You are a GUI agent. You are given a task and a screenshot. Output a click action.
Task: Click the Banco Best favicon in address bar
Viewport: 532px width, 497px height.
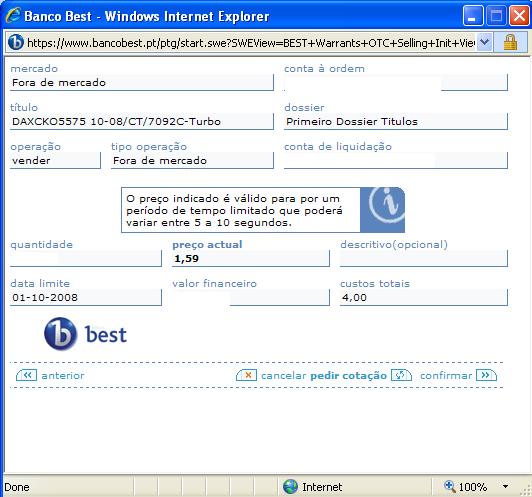(x=15, y=43)
